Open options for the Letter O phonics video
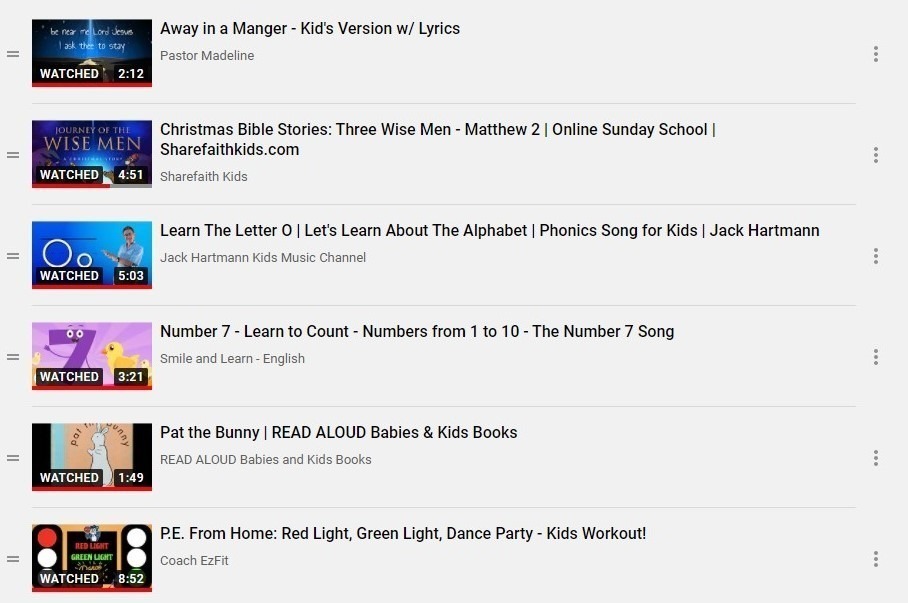 876,255
